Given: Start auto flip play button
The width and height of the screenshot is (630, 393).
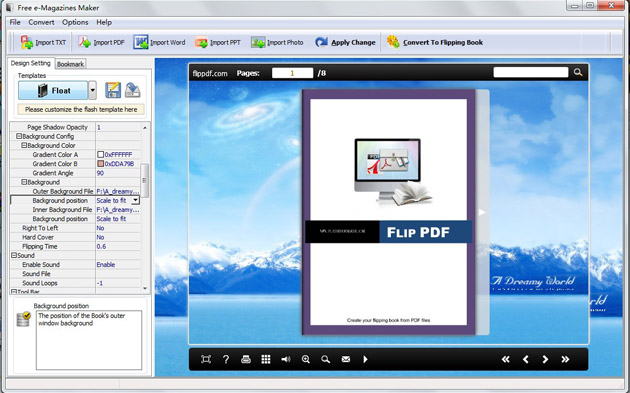Looking at the screenshot, I should (x=365, y=359).
